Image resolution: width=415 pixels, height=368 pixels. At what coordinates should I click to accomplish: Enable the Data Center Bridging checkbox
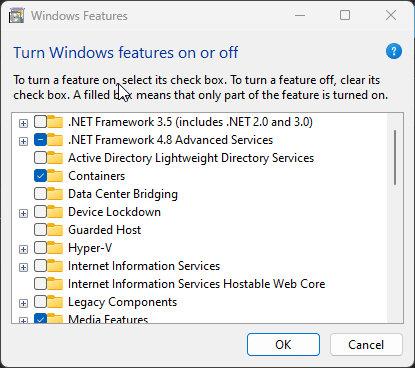pyautogui.click(x=40, y=194)
